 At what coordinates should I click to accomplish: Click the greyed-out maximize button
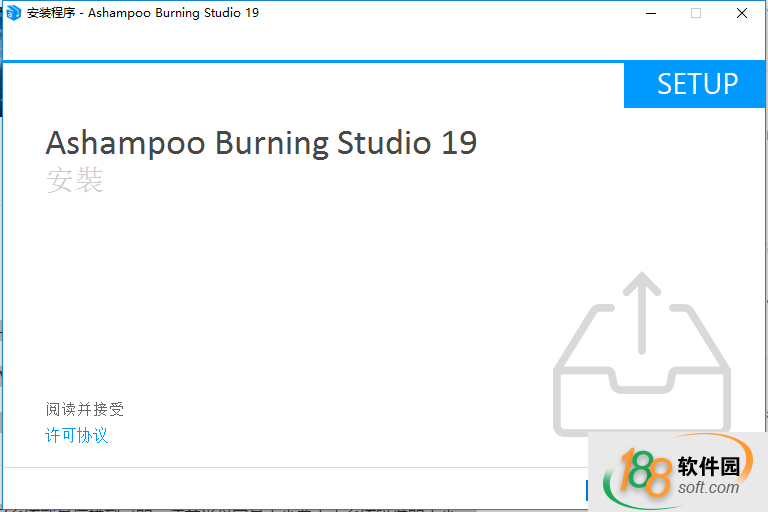(x=696, y=13)
